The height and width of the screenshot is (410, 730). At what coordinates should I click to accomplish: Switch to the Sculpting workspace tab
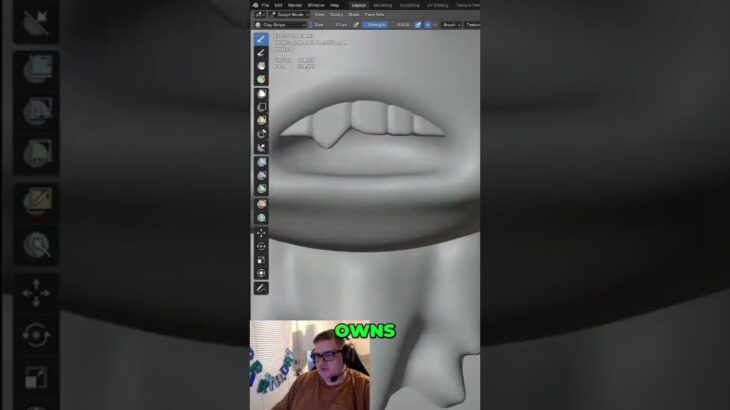coord(410,5)
